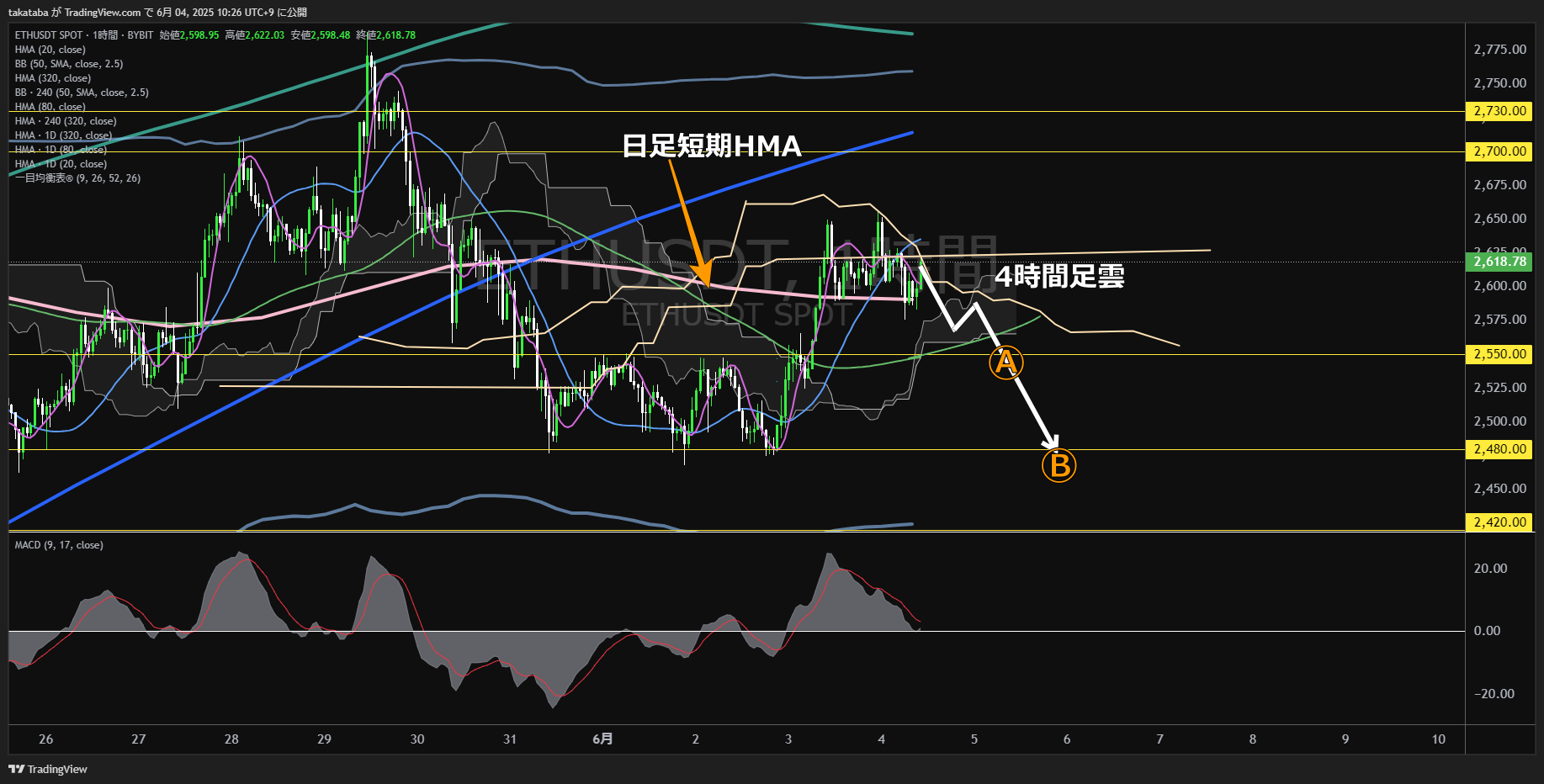Click date 30 on the time axis
The height and width of the screenshot is (784, 1544).
click(417, 739)
